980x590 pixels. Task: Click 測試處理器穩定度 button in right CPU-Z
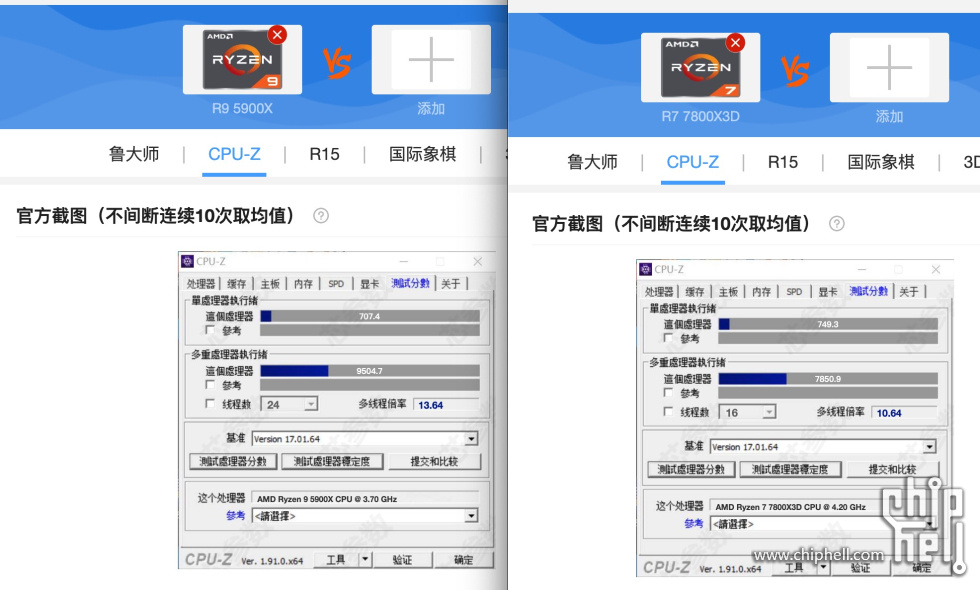790,469
